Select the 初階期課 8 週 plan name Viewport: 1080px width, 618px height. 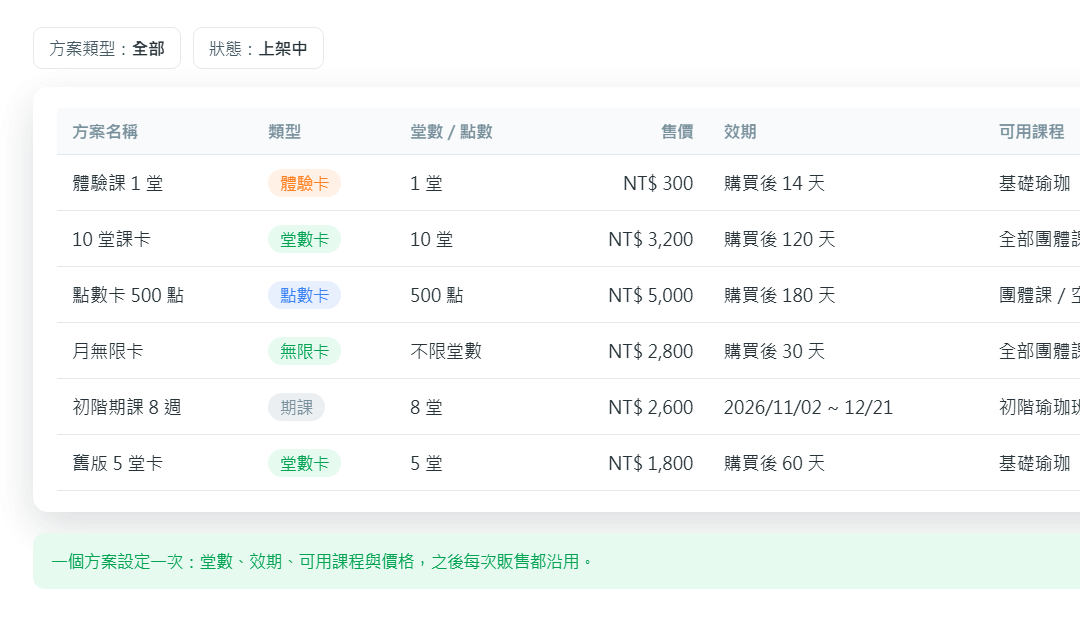click(x=127, y=407)
